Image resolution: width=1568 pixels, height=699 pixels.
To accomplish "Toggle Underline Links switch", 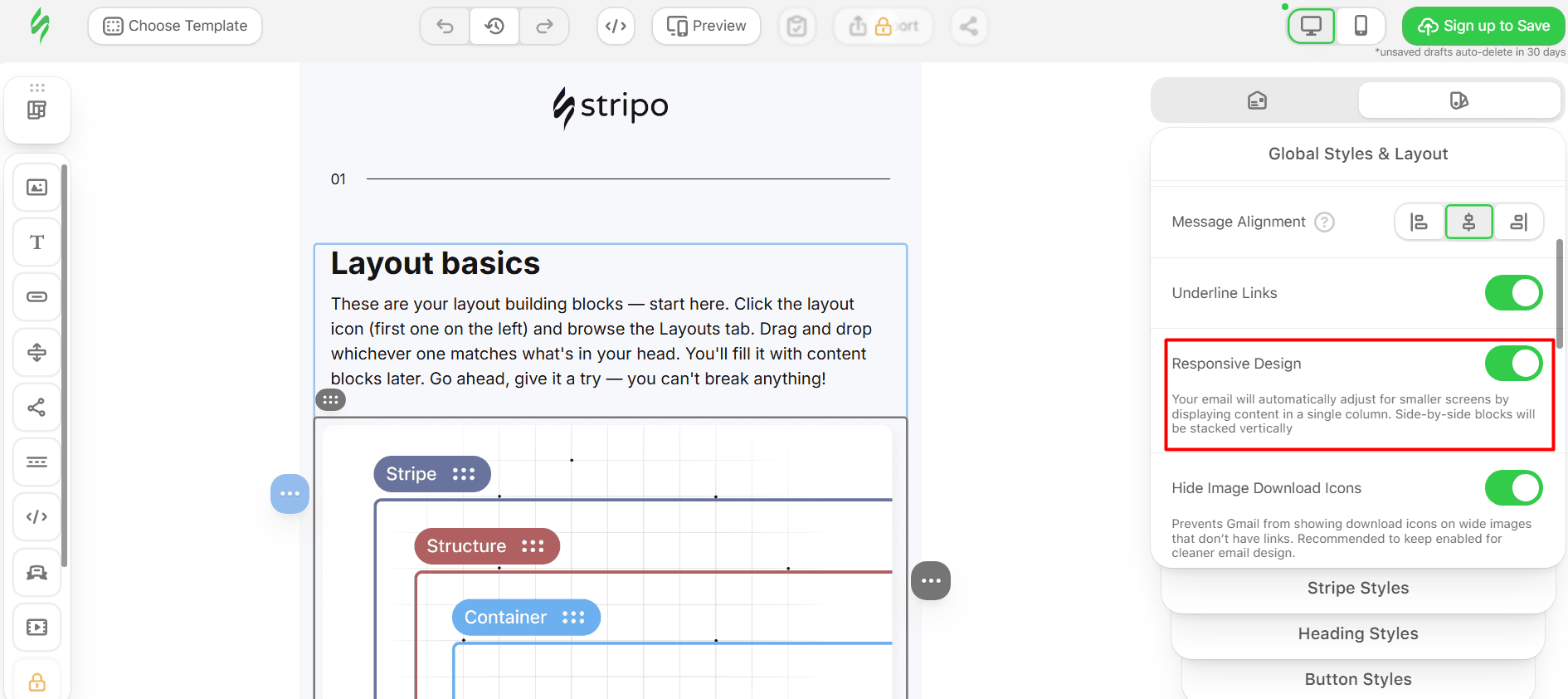I will point(1513,293).
